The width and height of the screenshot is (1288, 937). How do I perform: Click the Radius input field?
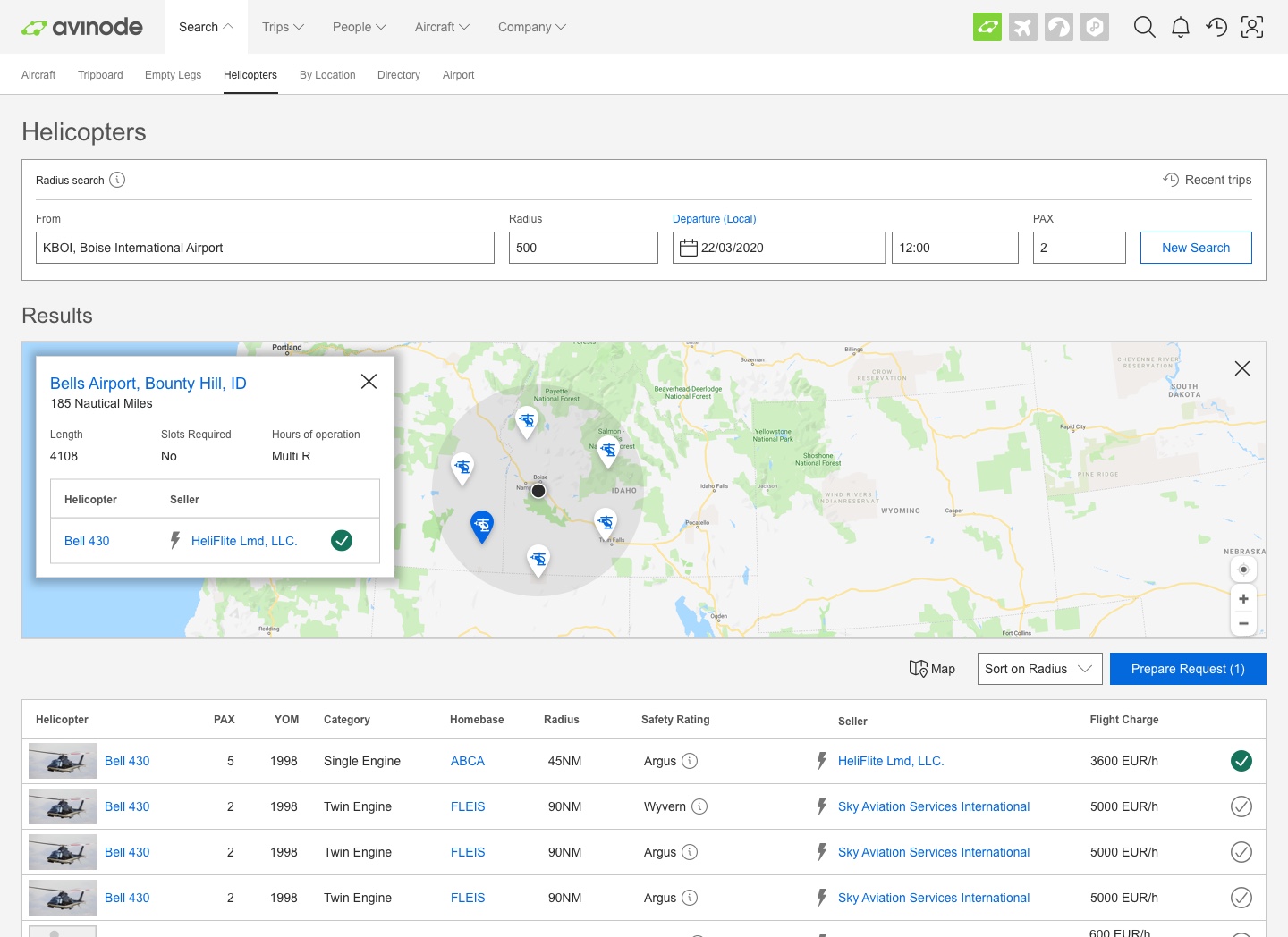pos(583,248)
